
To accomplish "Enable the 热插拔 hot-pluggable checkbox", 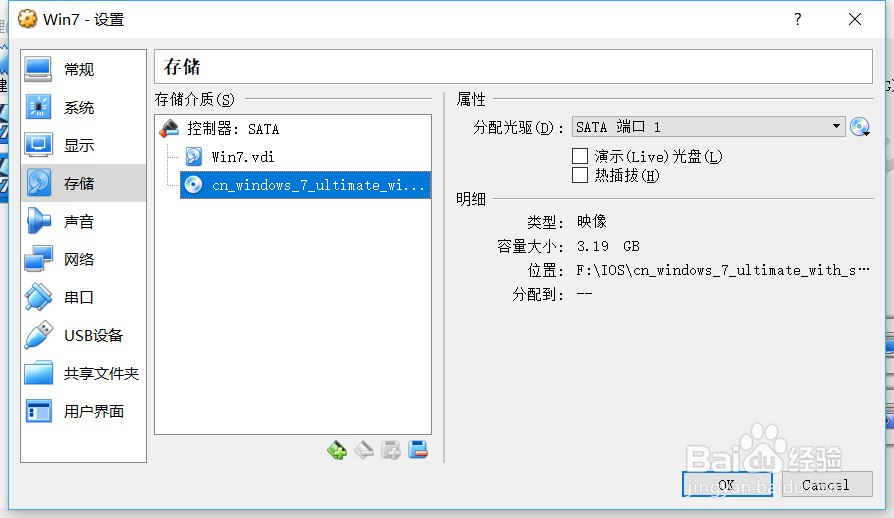I will click(580, 175).
